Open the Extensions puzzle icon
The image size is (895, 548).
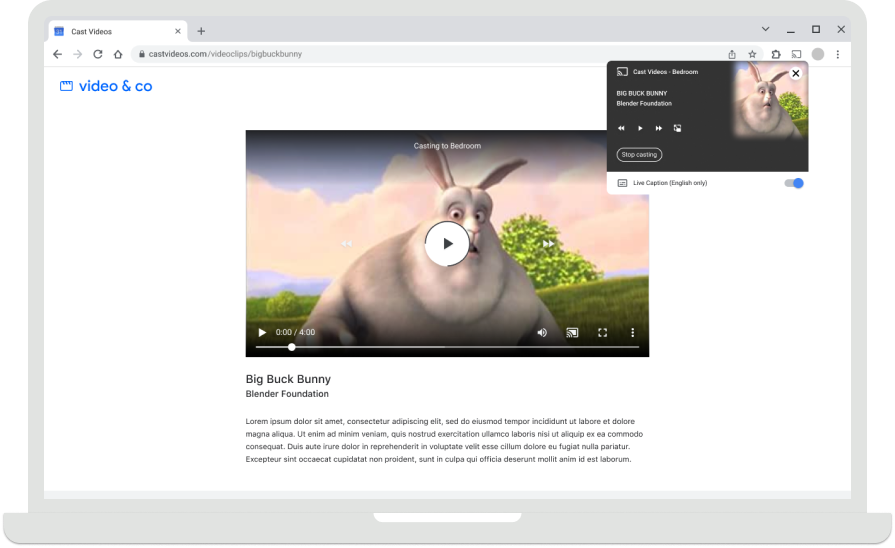tap(775, 54)
